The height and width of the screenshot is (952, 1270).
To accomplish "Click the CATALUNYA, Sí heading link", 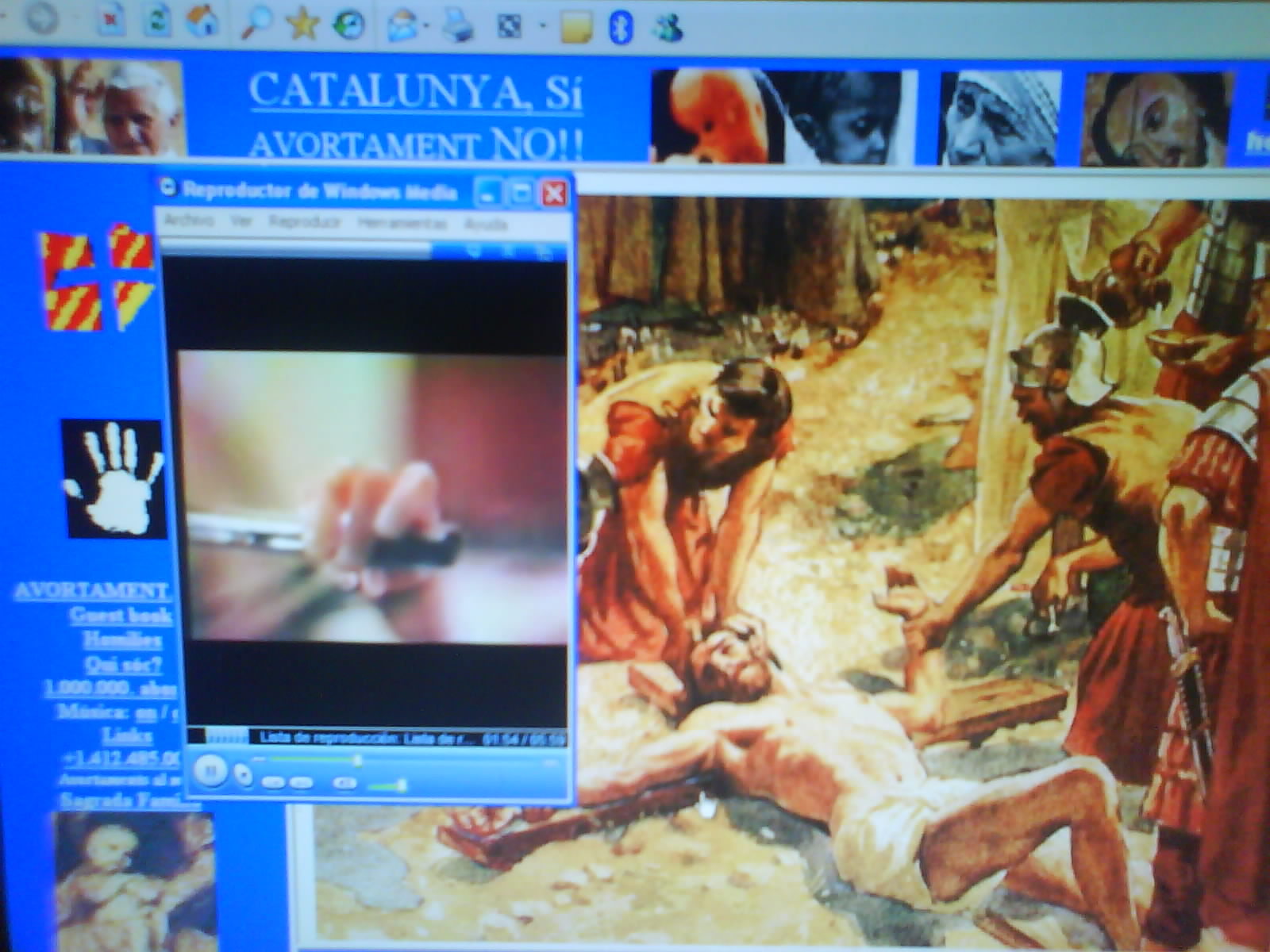I will point(416,91).
